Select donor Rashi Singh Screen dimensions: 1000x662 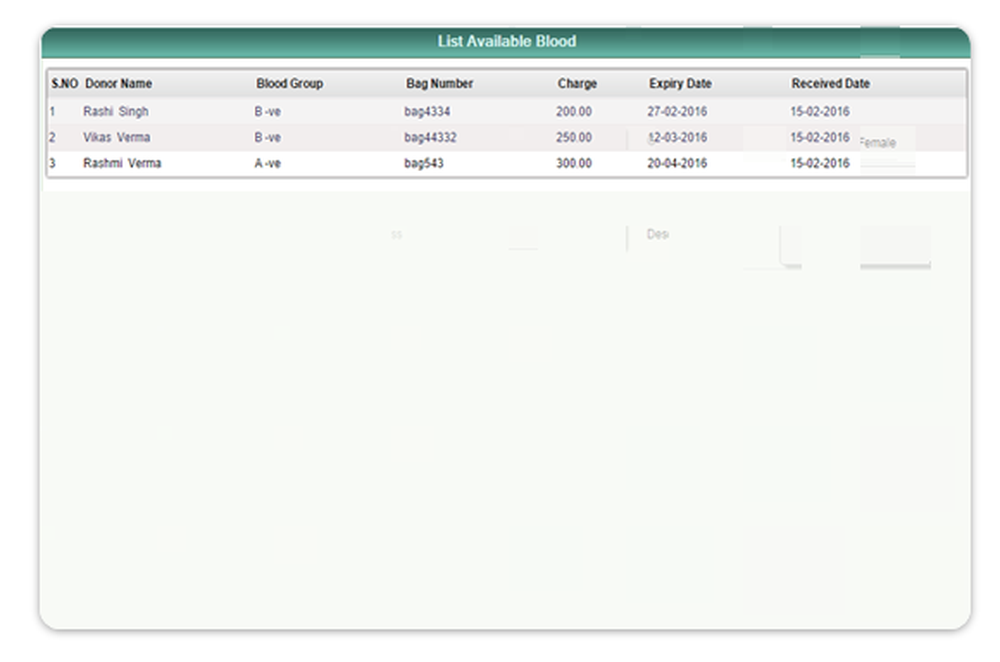point(115,112)
